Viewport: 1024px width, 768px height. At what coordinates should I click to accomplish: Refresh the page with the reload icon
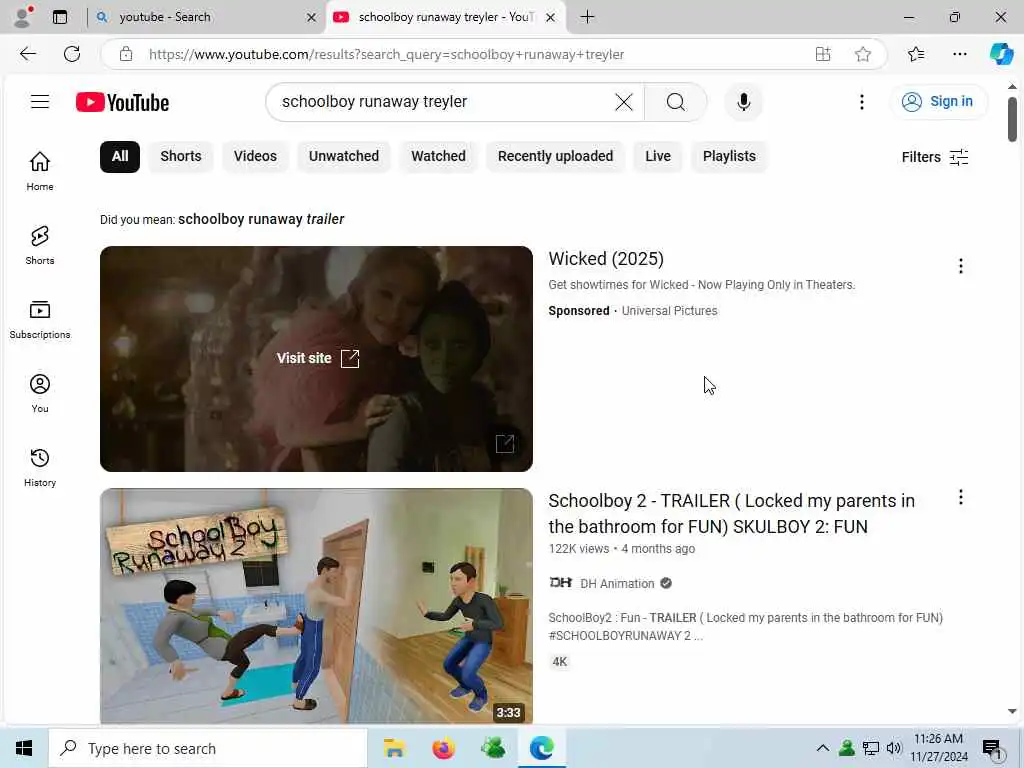click(72, 54)
